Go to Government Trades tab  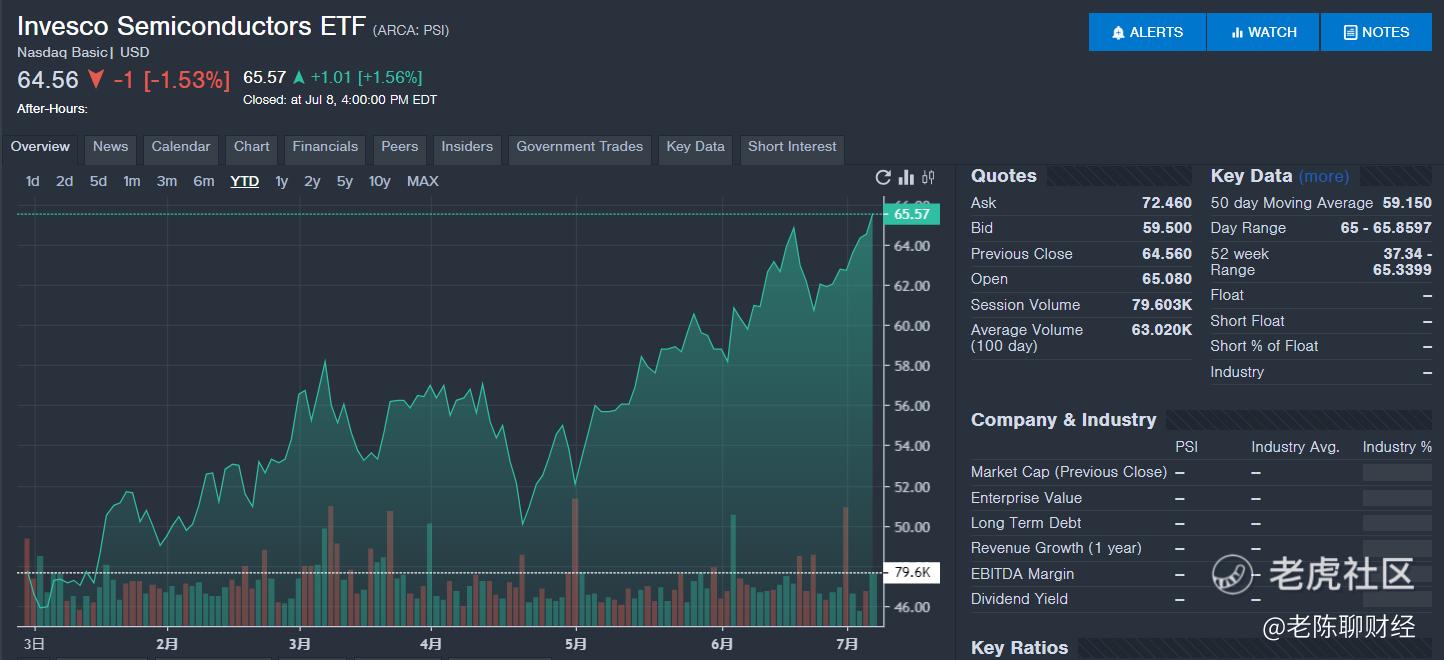tap(579, 147)
